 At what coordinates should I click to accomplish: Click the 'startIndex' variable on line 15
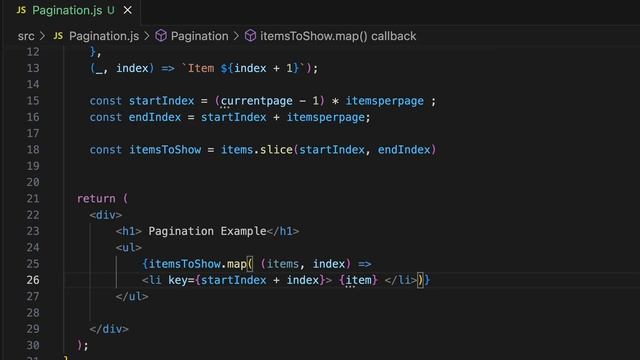[x=162, y=101]
